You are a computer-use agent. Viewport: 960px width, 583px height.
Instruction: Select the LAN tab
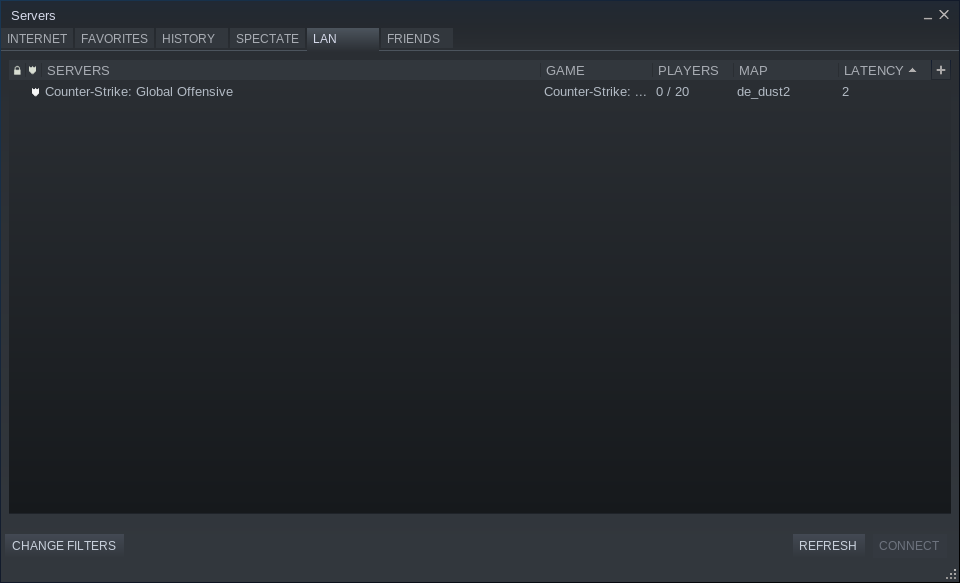343,39
